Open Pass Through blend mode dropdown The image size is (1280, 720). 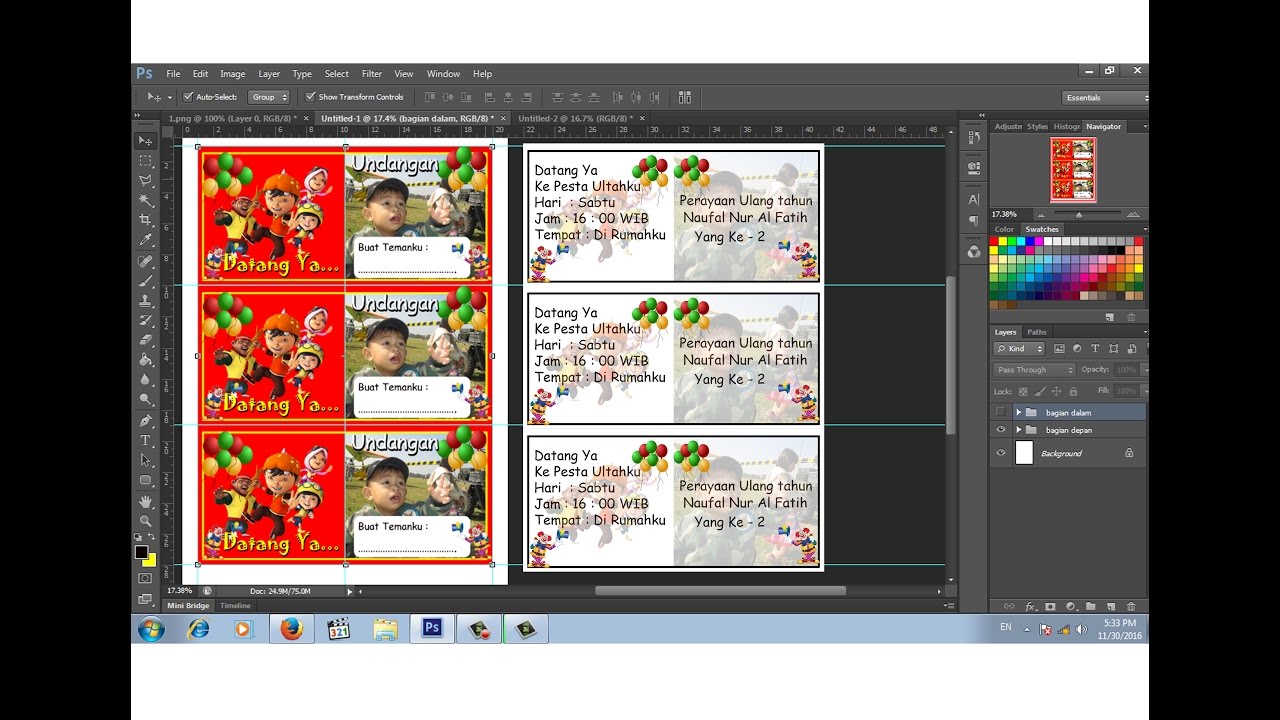[1034, 370]
